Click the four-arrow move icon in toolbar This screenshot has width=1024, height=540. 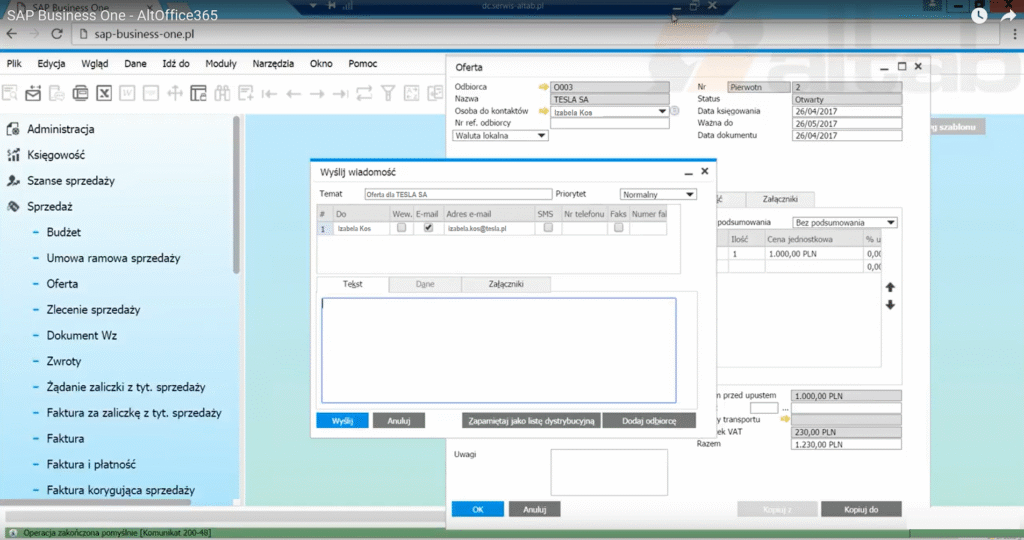click(x=175, y=93)
